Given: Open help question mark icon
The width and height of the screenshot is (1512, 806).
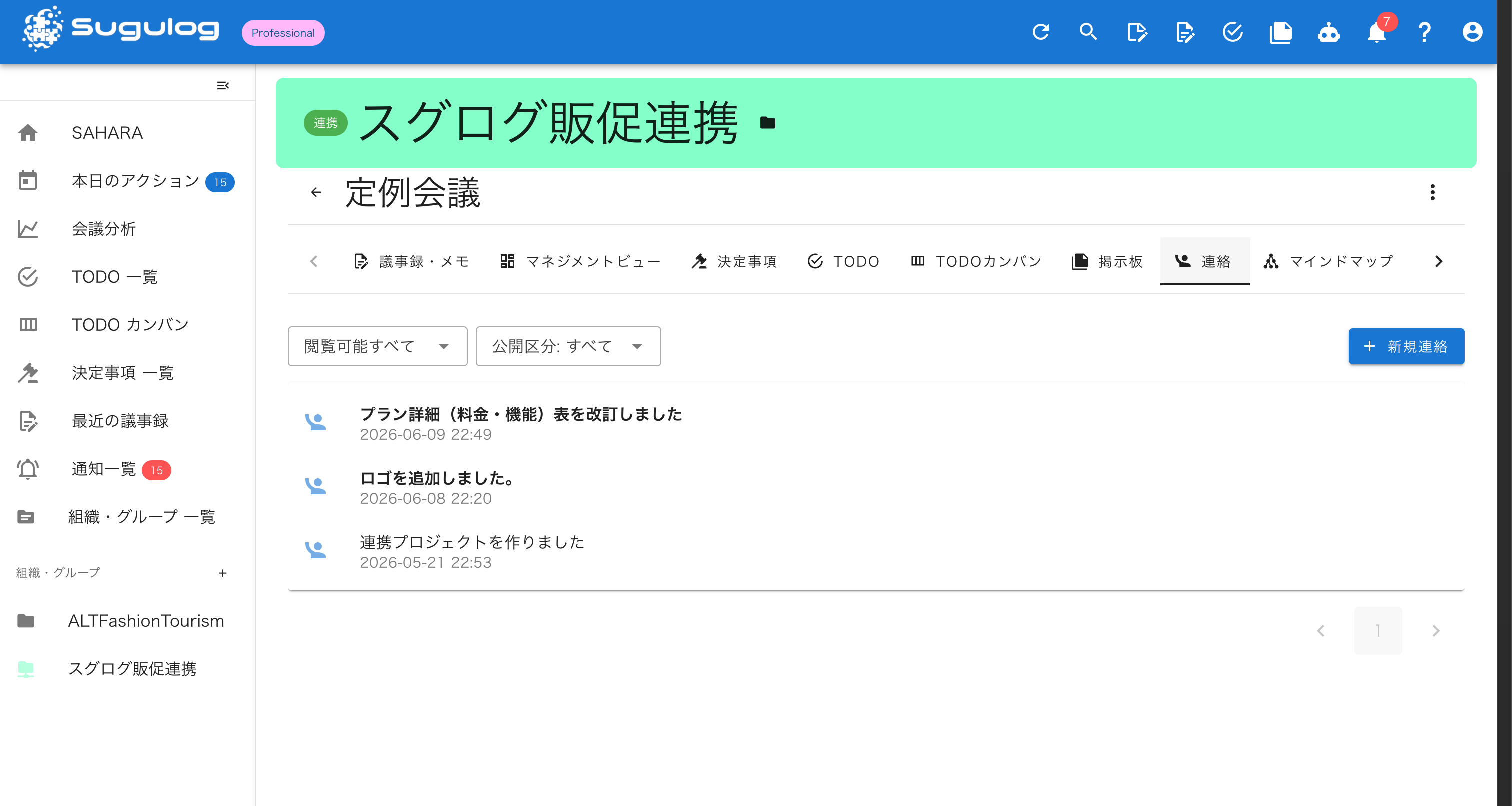Looking at the screenshot, I should point(1424,31).
